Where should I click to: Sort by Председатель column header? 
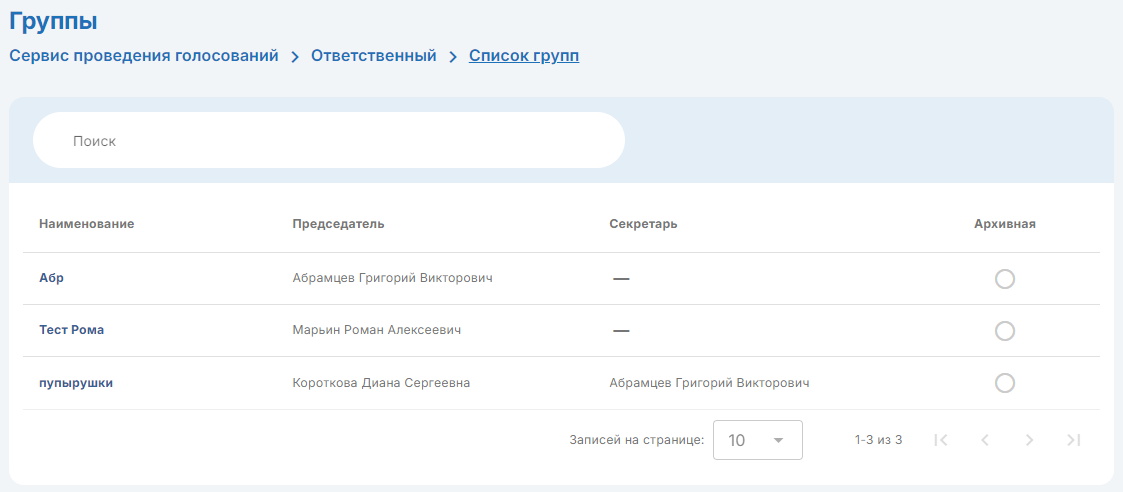[338, 224]
